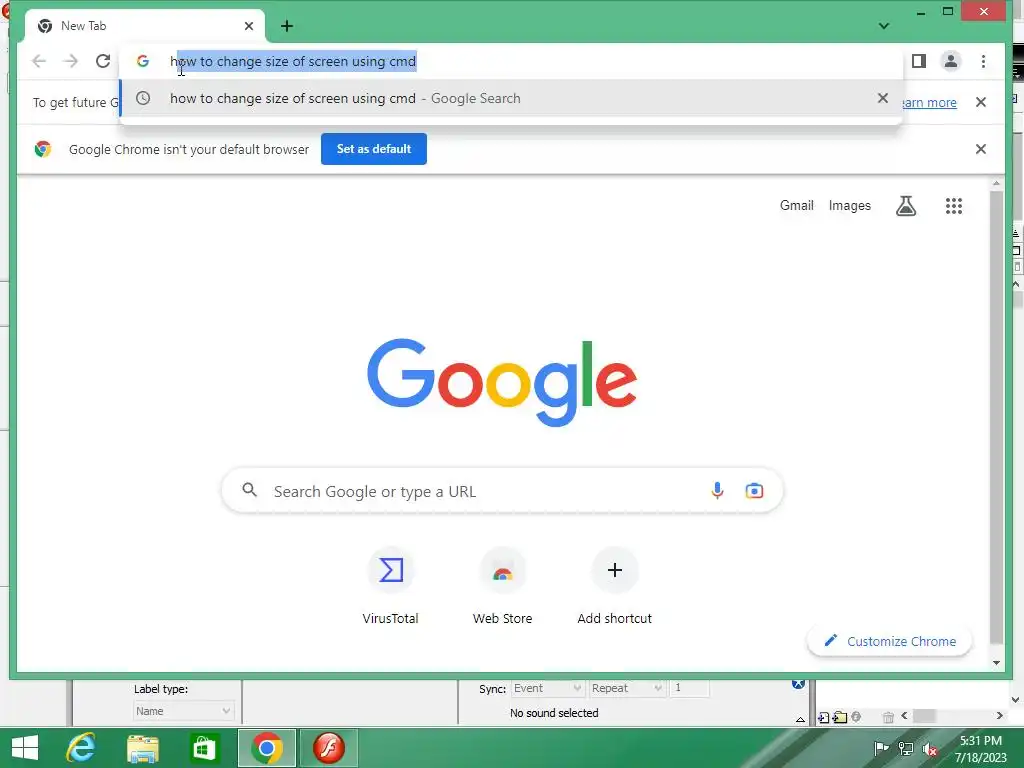Open the Chrome three-dot menu
The image size is (1024, 768).
coord(984,61)
